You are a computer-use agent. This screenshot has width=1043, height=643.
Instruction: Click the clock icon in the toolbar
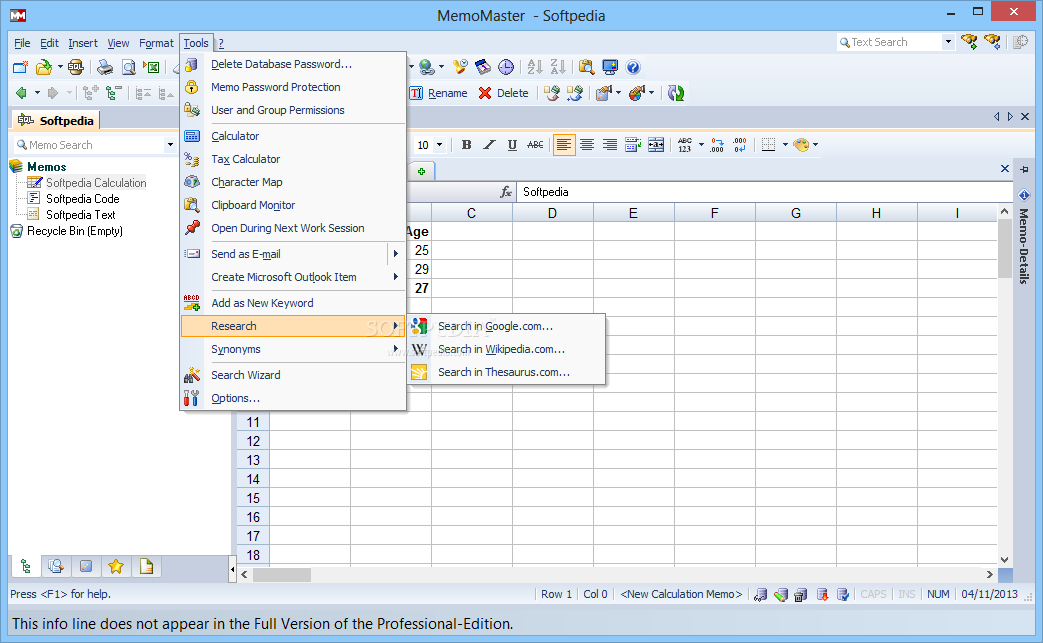[x=506, y=67]
